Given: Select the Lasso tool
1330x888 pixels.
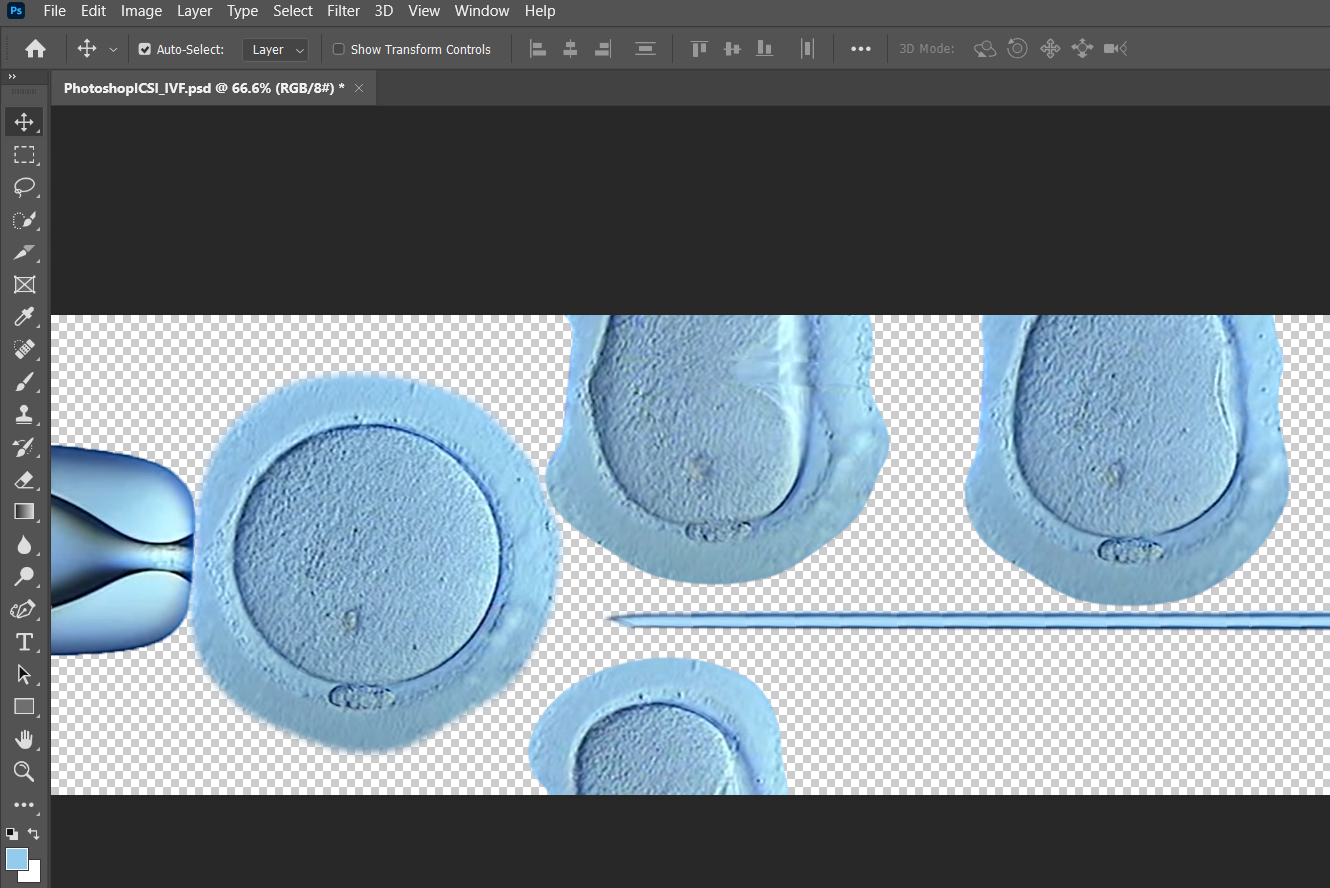Looking at the screenshot, I should (x=24, y=187).
